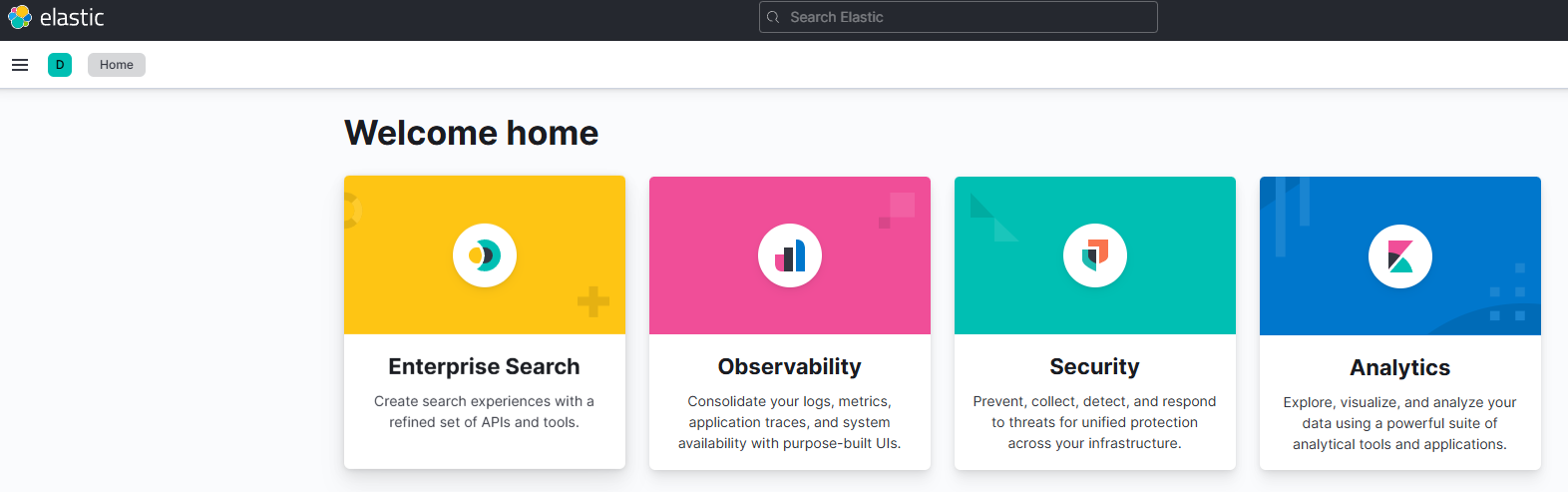Click the pink Observability banner image
Image resolution: width=1568 pixels, height=492 pixels.
coord(790,255)
